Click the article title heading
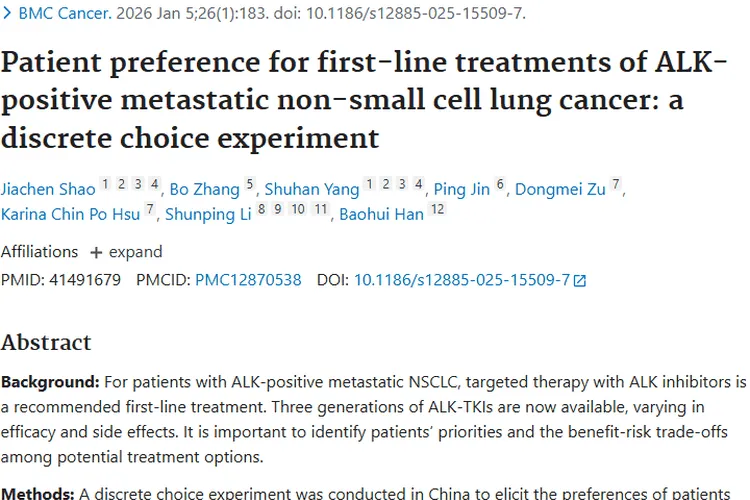The width and height of the screenshot is (750, 500). tap(363, 99)
